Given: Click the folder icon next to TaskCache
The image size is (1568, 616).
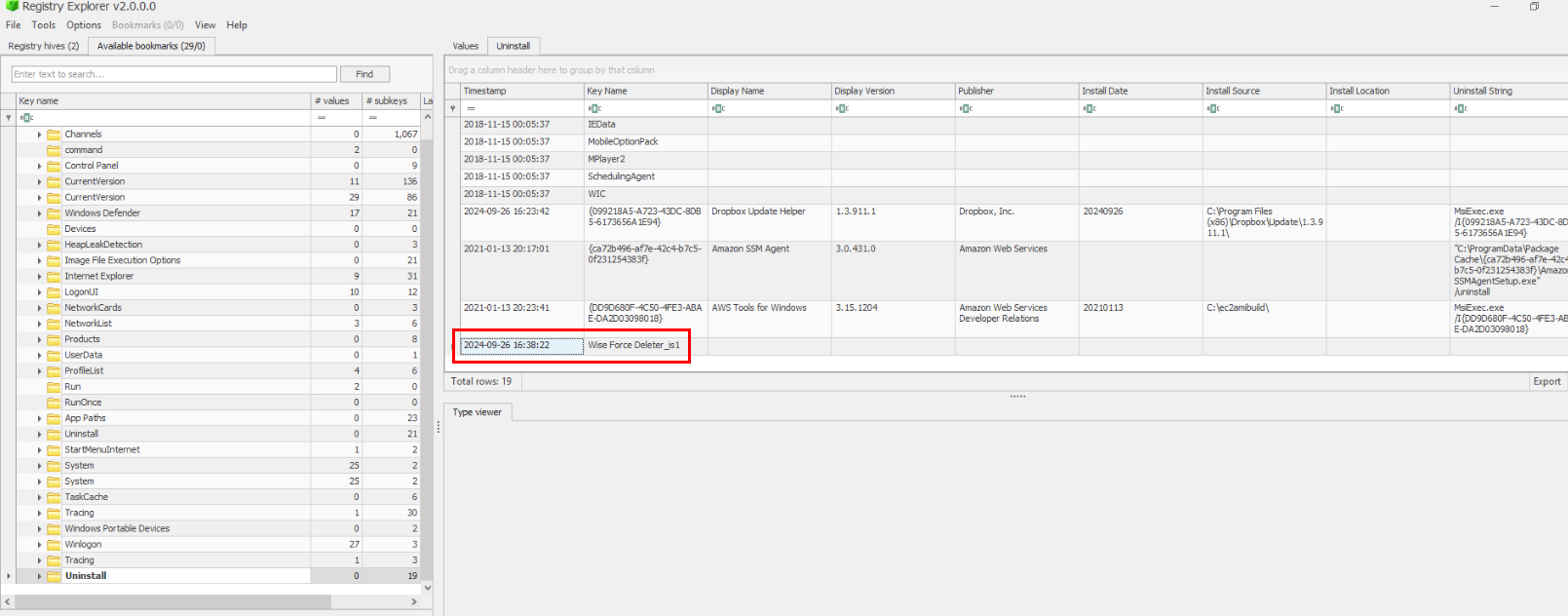Looking at the screenshot, I should coord(54,497).
